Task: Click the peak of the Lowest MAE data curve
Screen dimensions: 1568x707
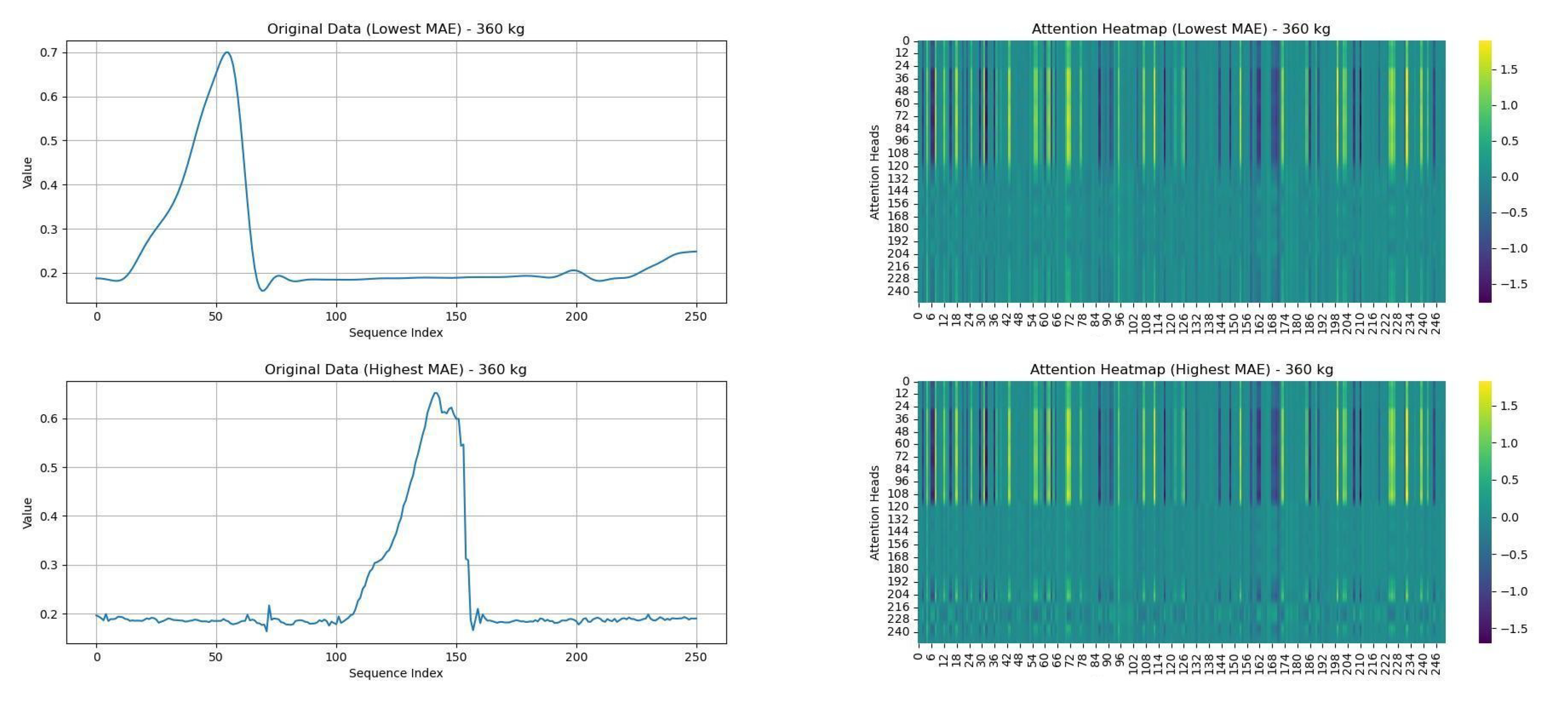Action: click(227, 53)
